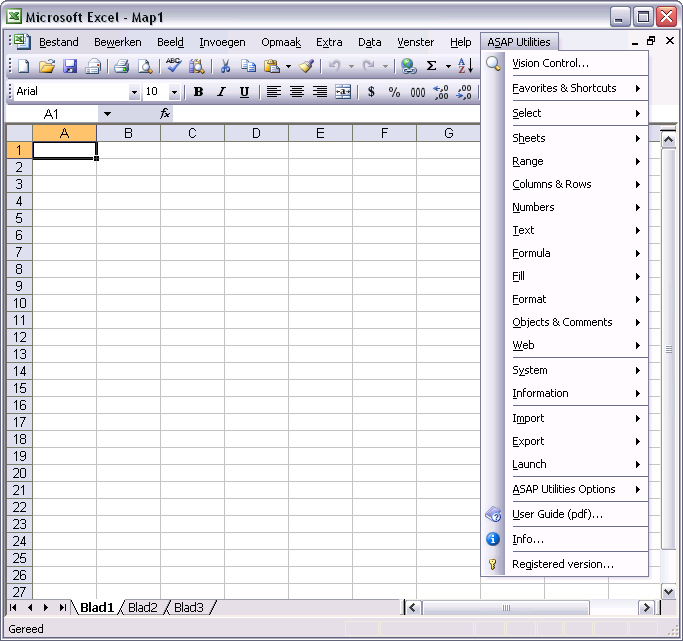
Task: Toggle Italic formatting
Action: [x=221, y=91]
